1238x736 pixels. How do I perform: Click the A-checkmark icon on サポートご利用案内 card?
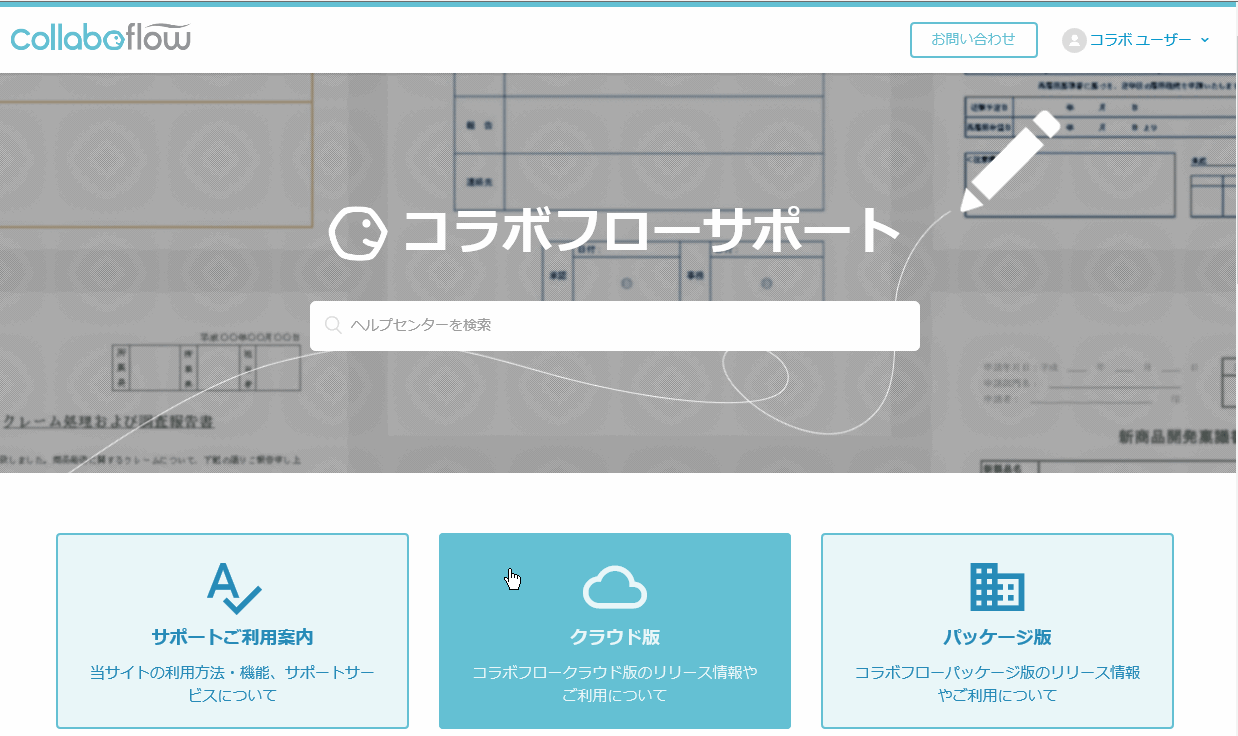point(233,588)
